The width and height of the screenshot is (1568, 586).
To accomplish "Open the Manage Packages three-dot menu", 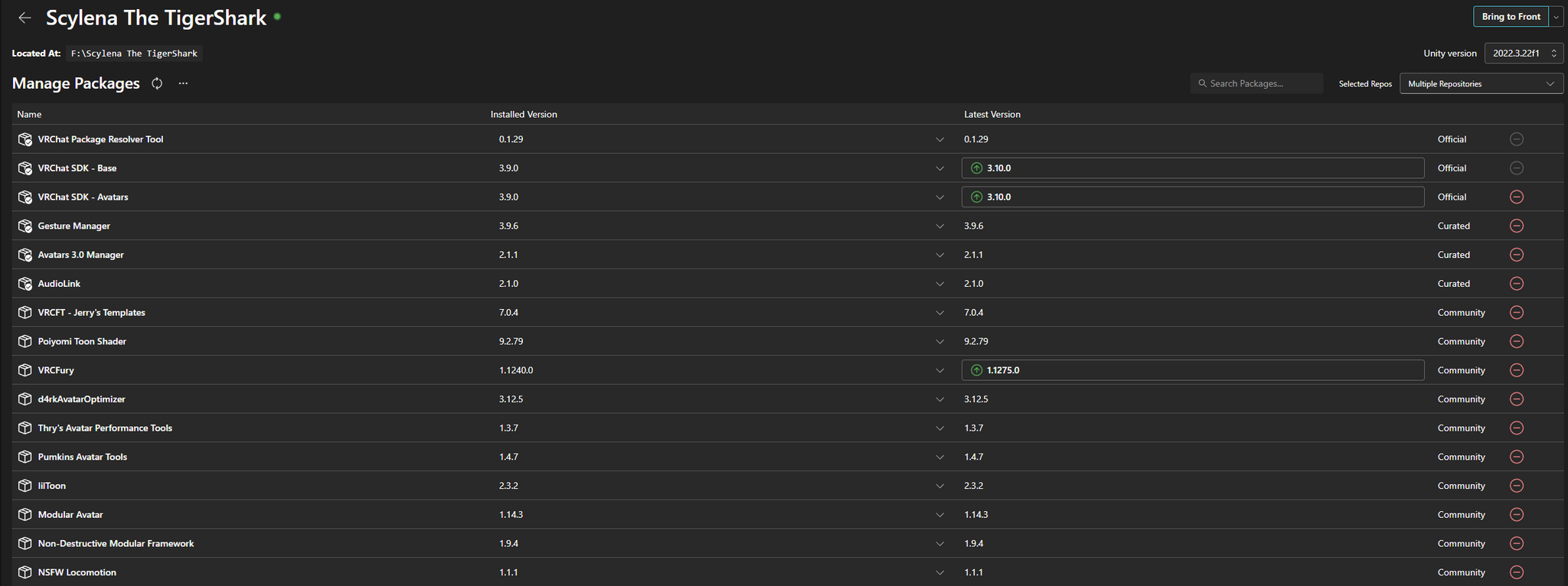I will pos(183,83).
